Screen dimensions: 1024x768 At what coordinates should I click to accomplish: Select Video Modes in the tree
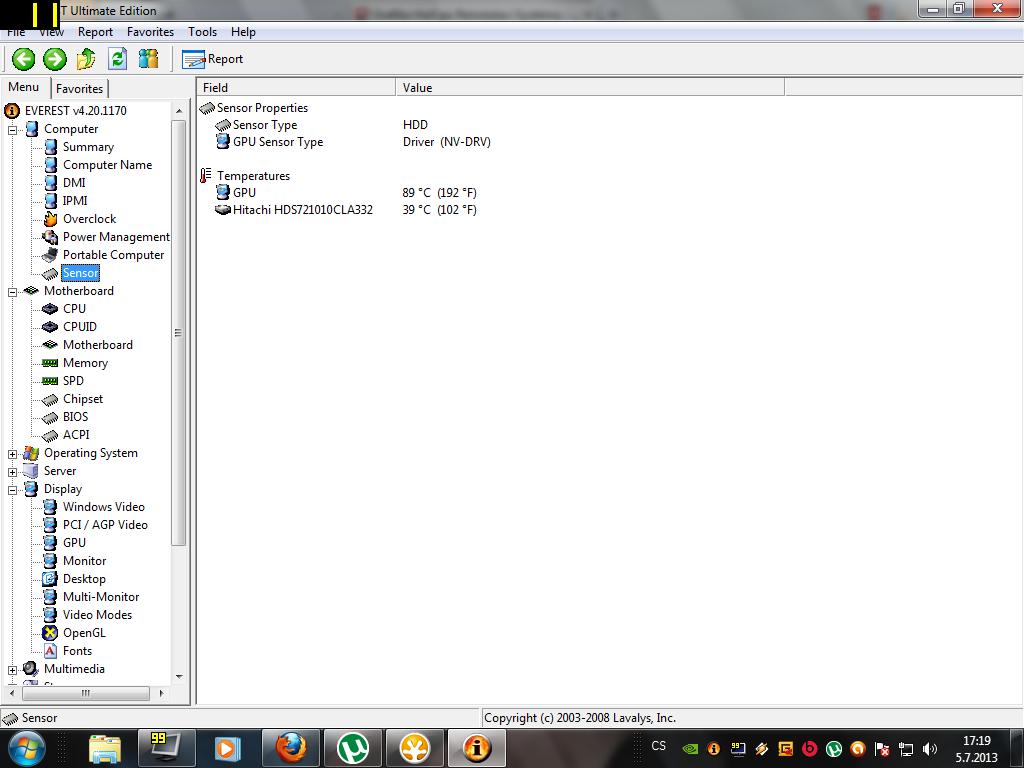[97, 615]
